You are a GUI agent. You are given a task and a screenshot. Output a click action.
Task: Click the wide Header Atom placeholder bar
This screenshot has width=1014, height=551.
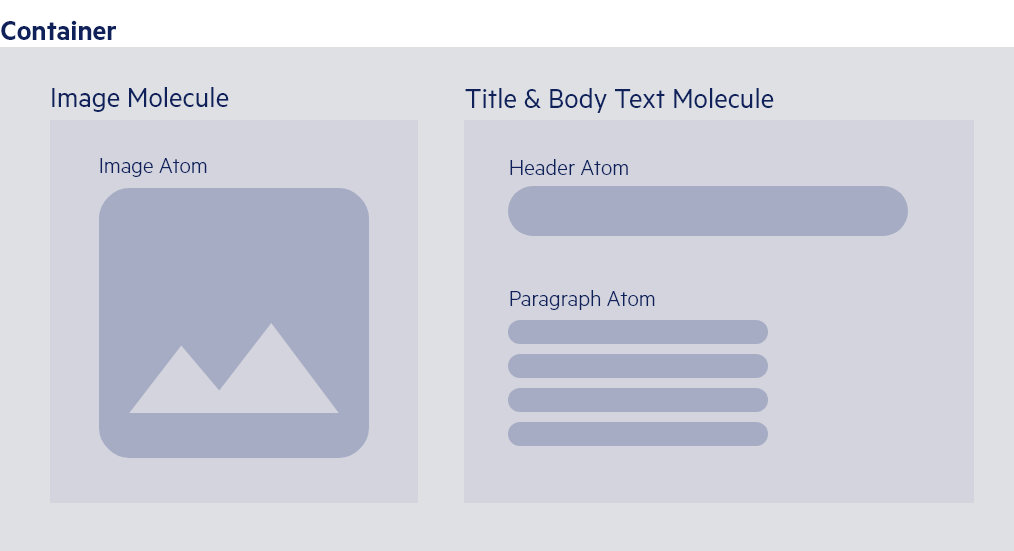pos(707,211)
